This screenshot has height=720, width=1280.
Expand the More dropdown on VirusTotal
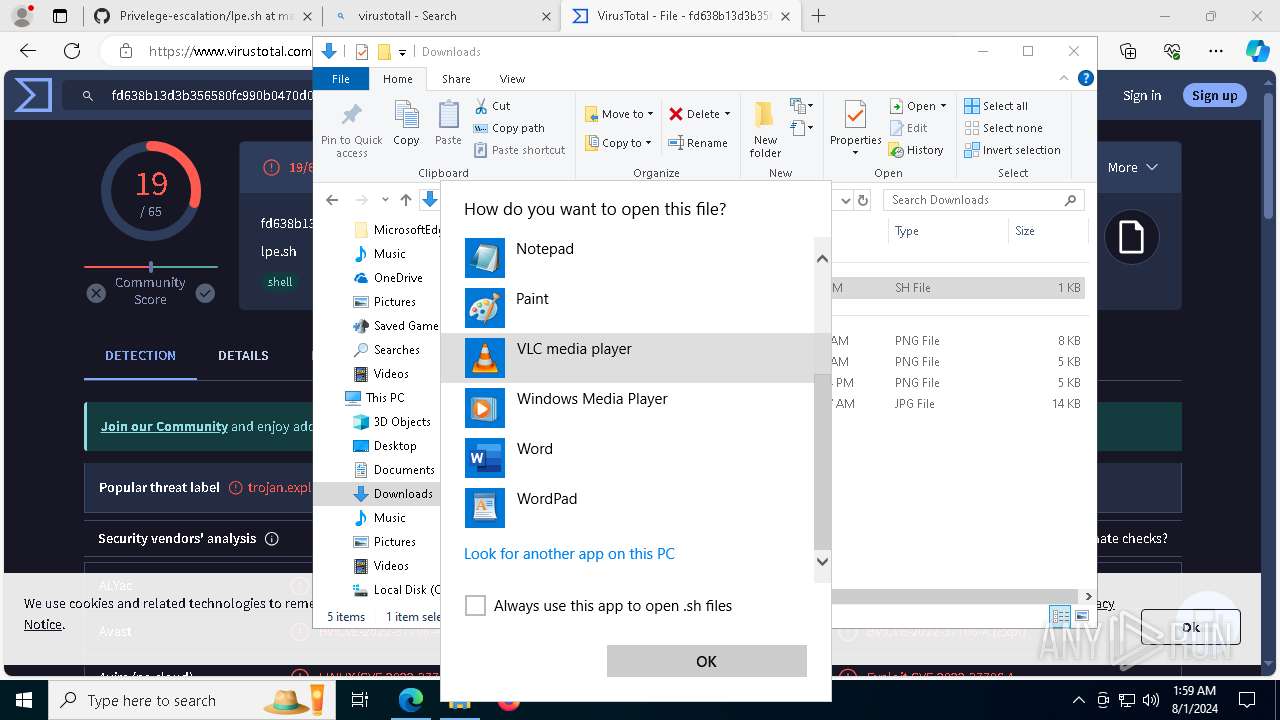[1132, 167]
